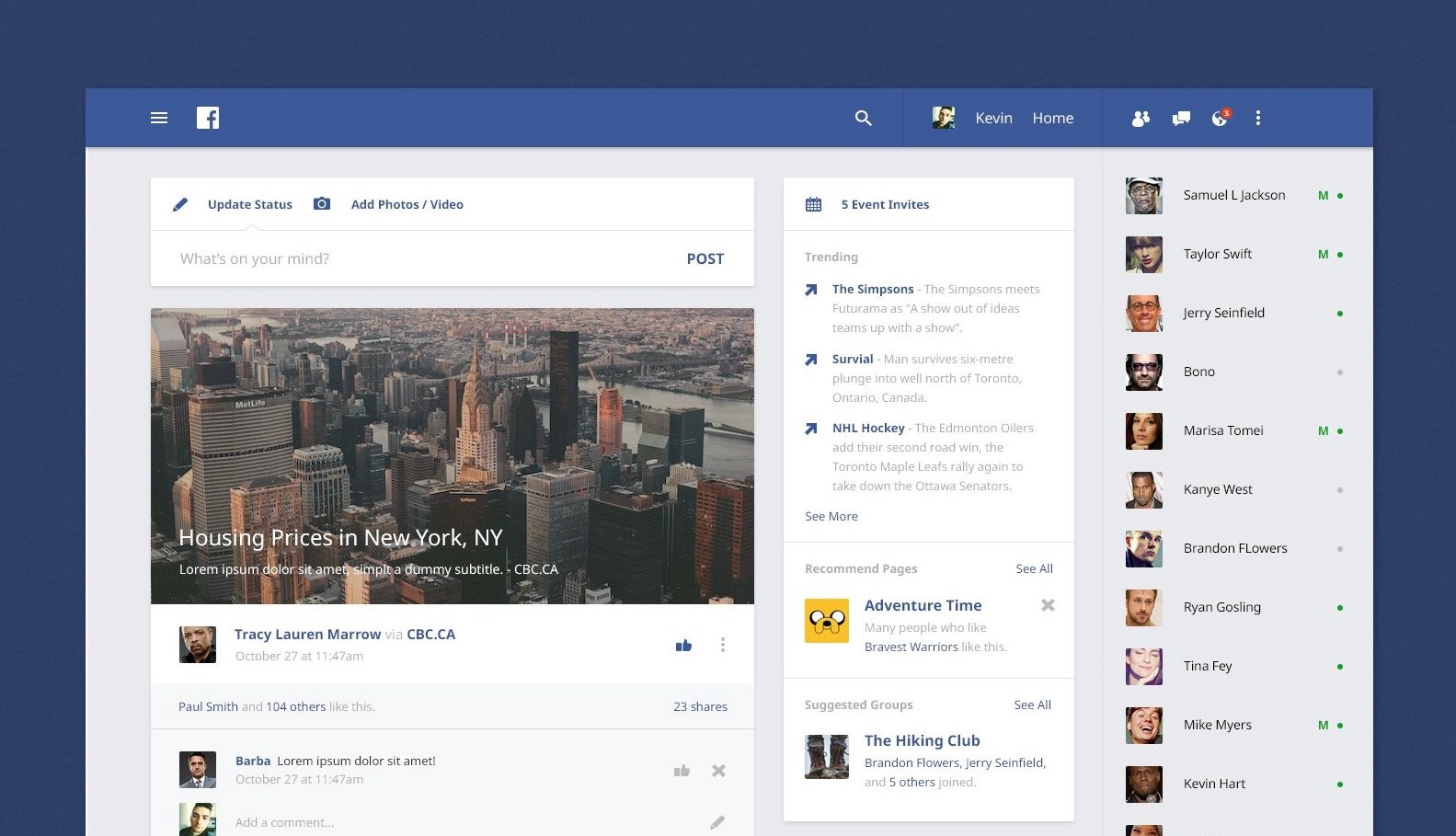1456x836 pixels.
Task: Select the Update Status tab
Action: (250, 204)
